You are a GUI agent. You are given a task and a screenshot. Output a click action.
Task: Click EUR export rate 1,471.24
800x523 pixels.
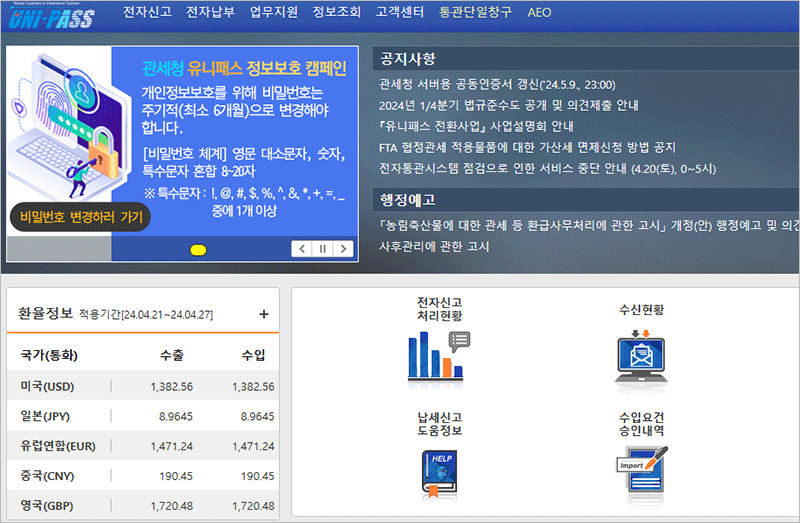pyautogui.click(x=171, y=446)
